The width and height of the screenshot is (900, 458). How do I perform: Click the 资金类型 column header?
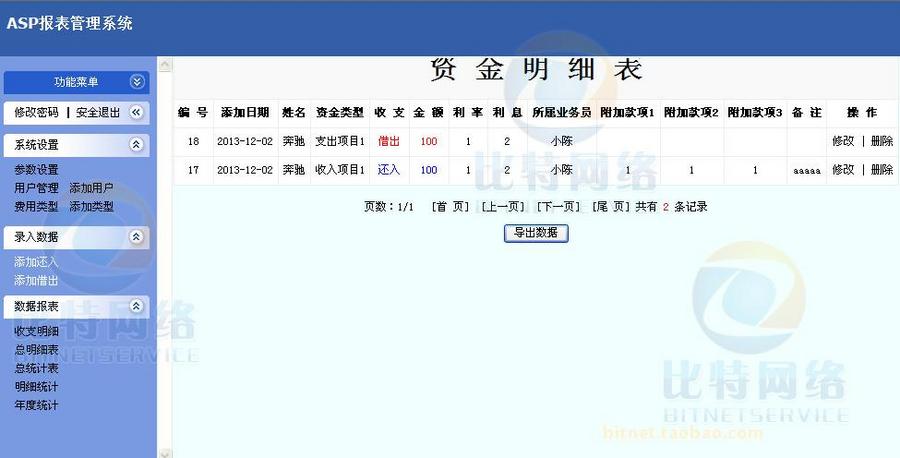(x=340, y=112)
